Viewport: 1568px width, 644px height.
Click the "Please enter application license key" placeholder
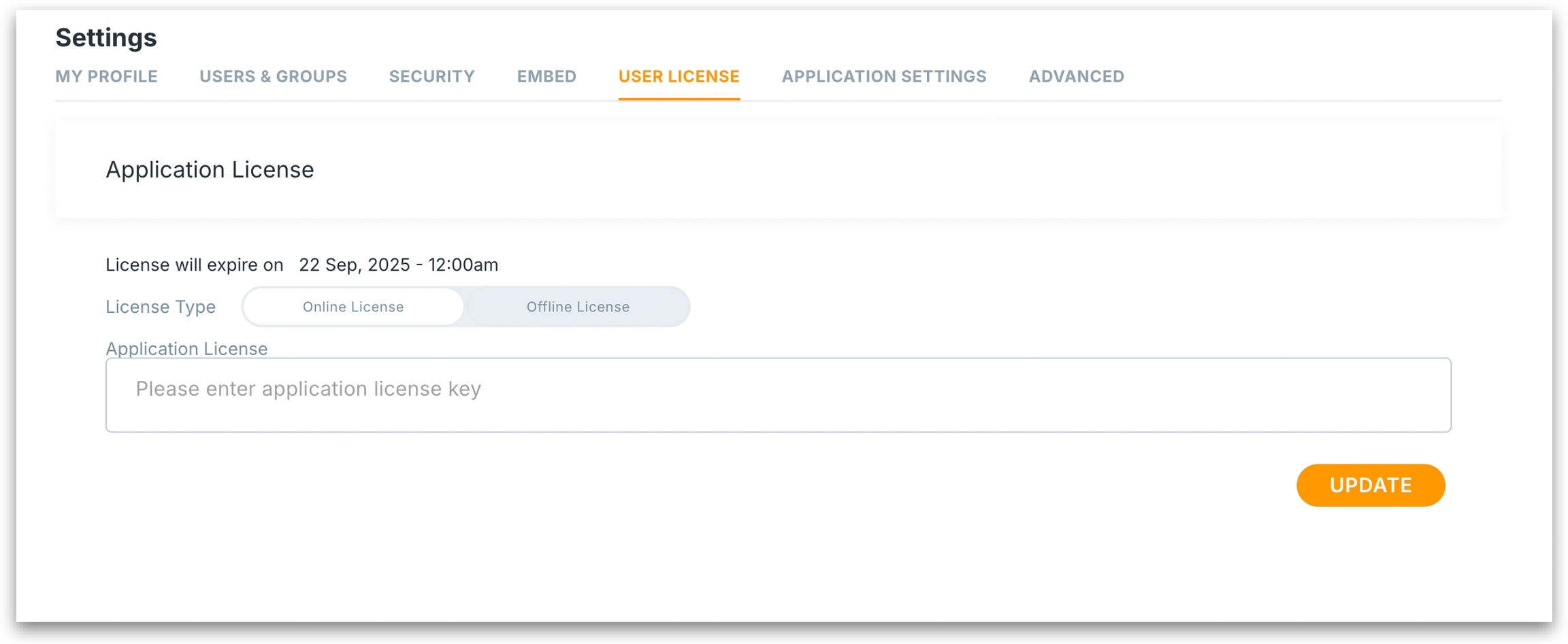point(308,388)
